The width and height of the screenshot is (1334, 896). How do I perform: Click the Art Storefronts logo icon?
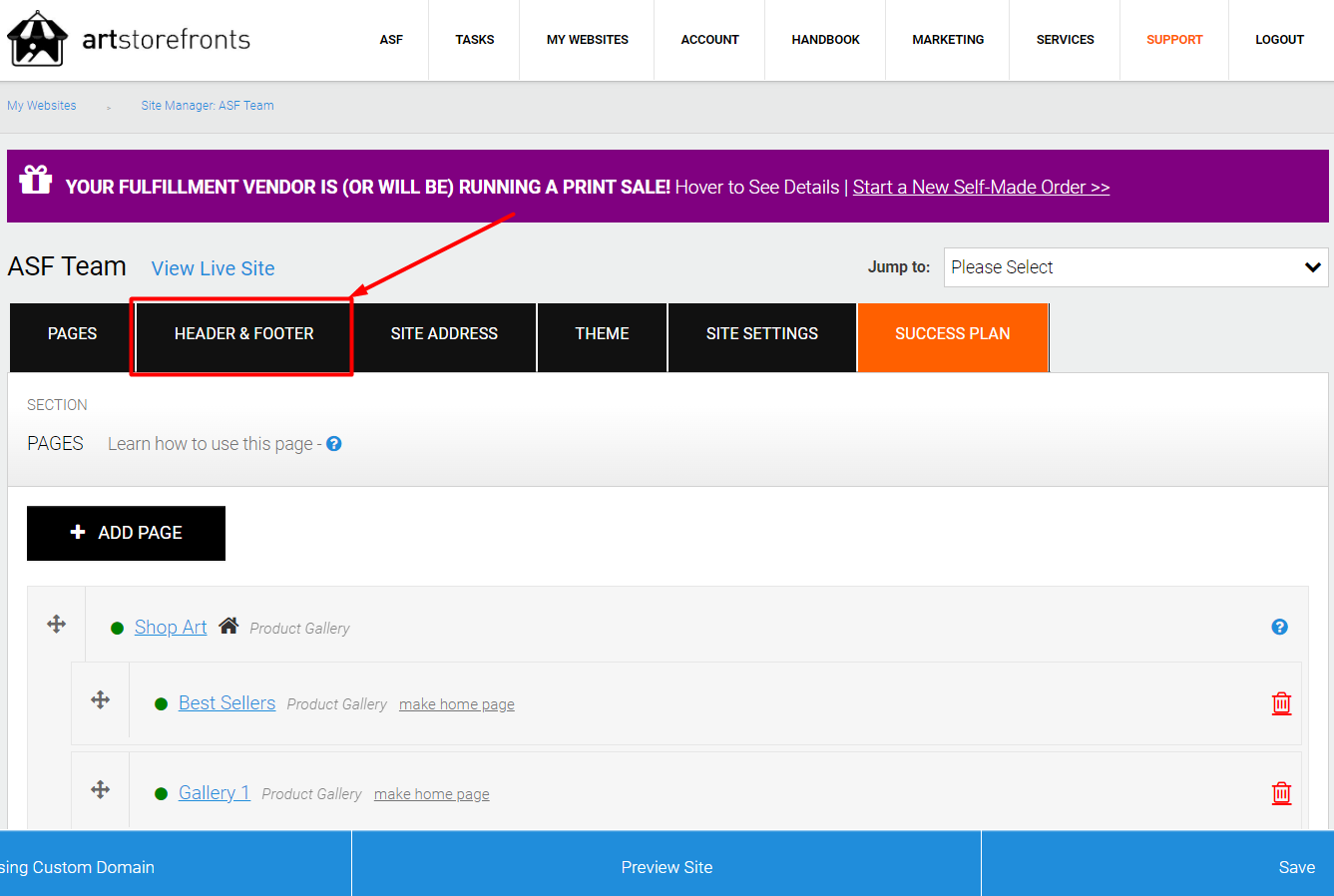(x=38, y=39)
